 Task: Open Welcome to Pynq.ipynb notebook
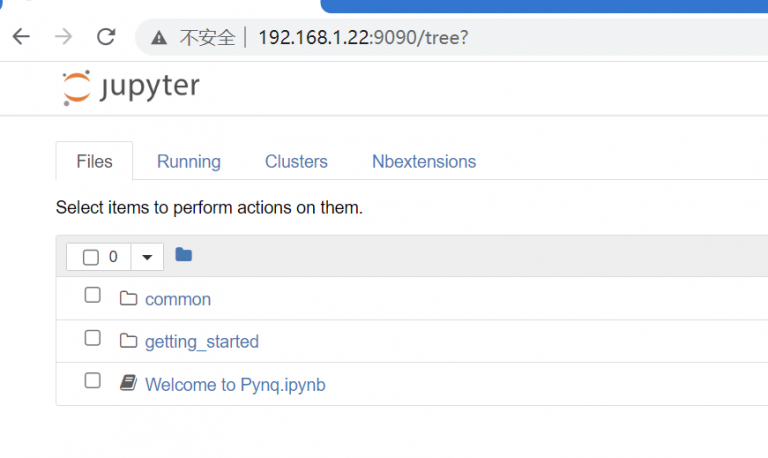(x=235, y=385)
